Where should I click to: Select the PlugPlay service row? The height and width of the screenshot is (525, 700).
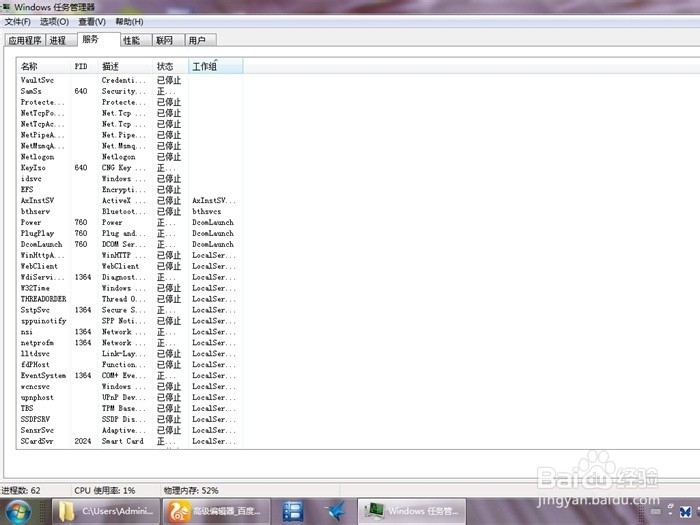click(130, 233)
